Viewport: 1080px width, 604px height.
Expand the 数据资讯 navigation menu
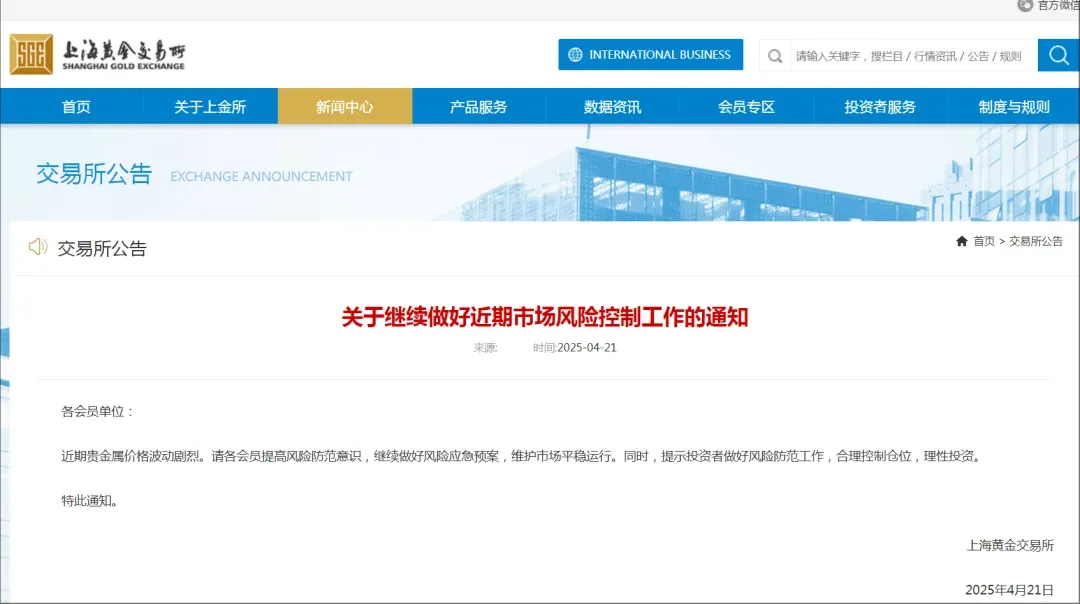tap(612, 107)
